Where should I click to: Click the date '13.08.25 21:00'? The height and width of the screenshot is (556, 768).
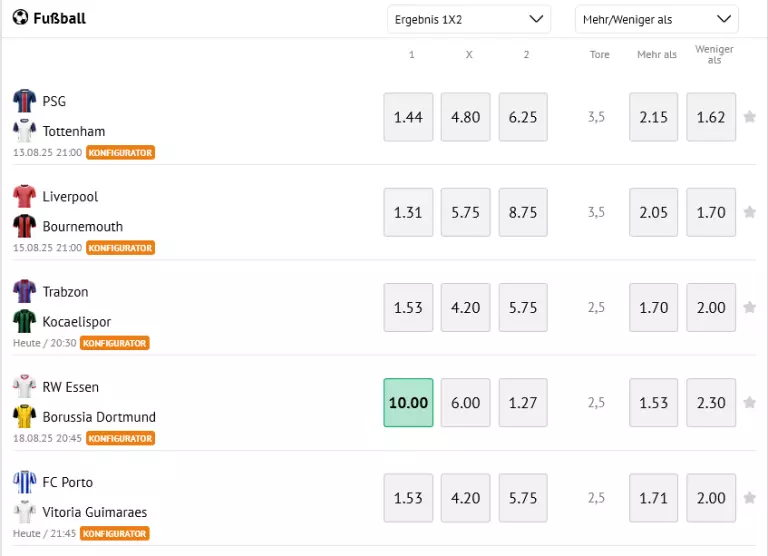tap(48, 152)
